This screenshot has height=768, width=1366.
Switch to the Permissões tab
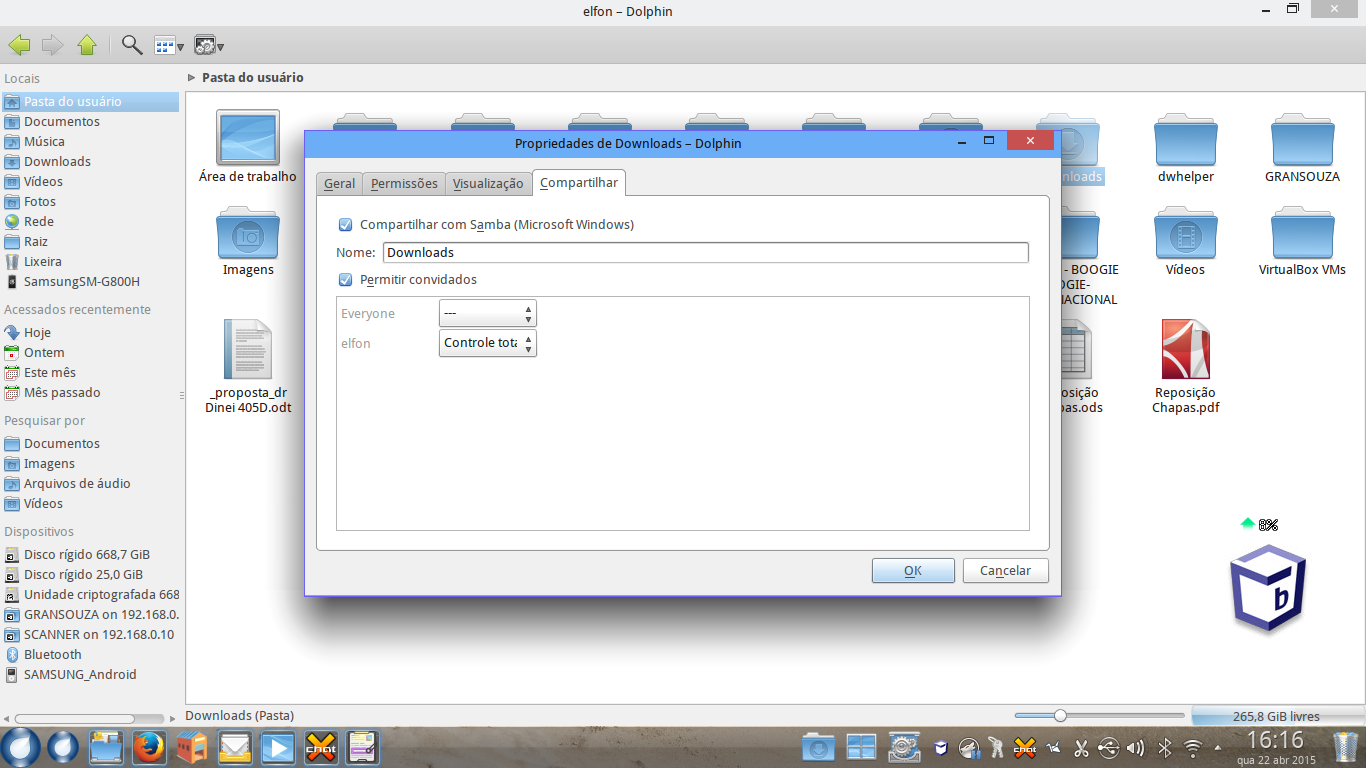[x=404, y=183]
